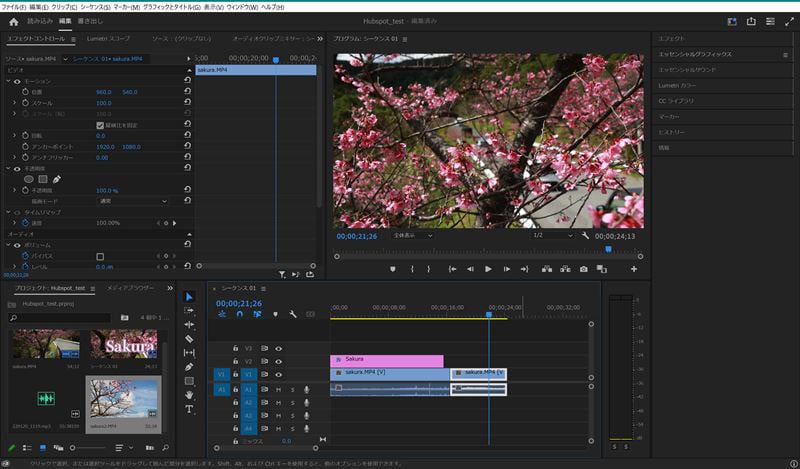Open Program monitor wrench settings
This screenshot has height=469, width=800.
tap(585, 236)
